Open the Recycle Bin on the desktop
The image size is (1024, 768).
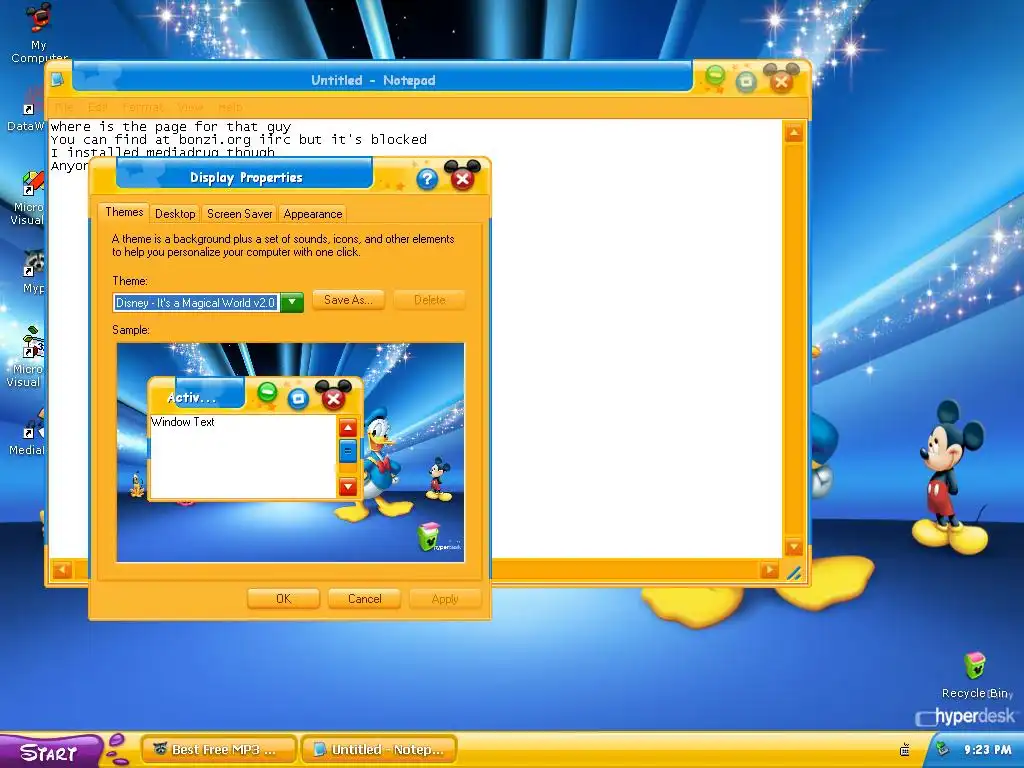coord(976,675)
